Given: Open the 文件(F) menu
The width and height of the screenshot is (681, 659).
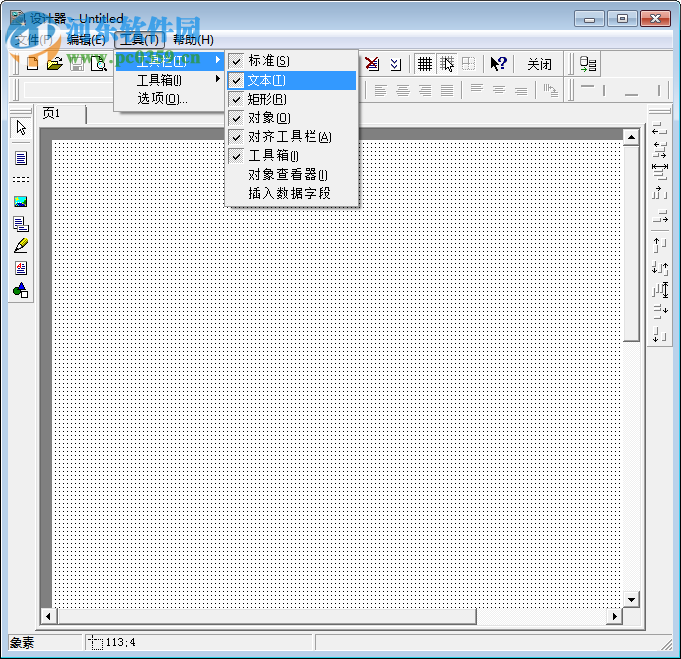Looking at the screenshot, I should 34,40.
